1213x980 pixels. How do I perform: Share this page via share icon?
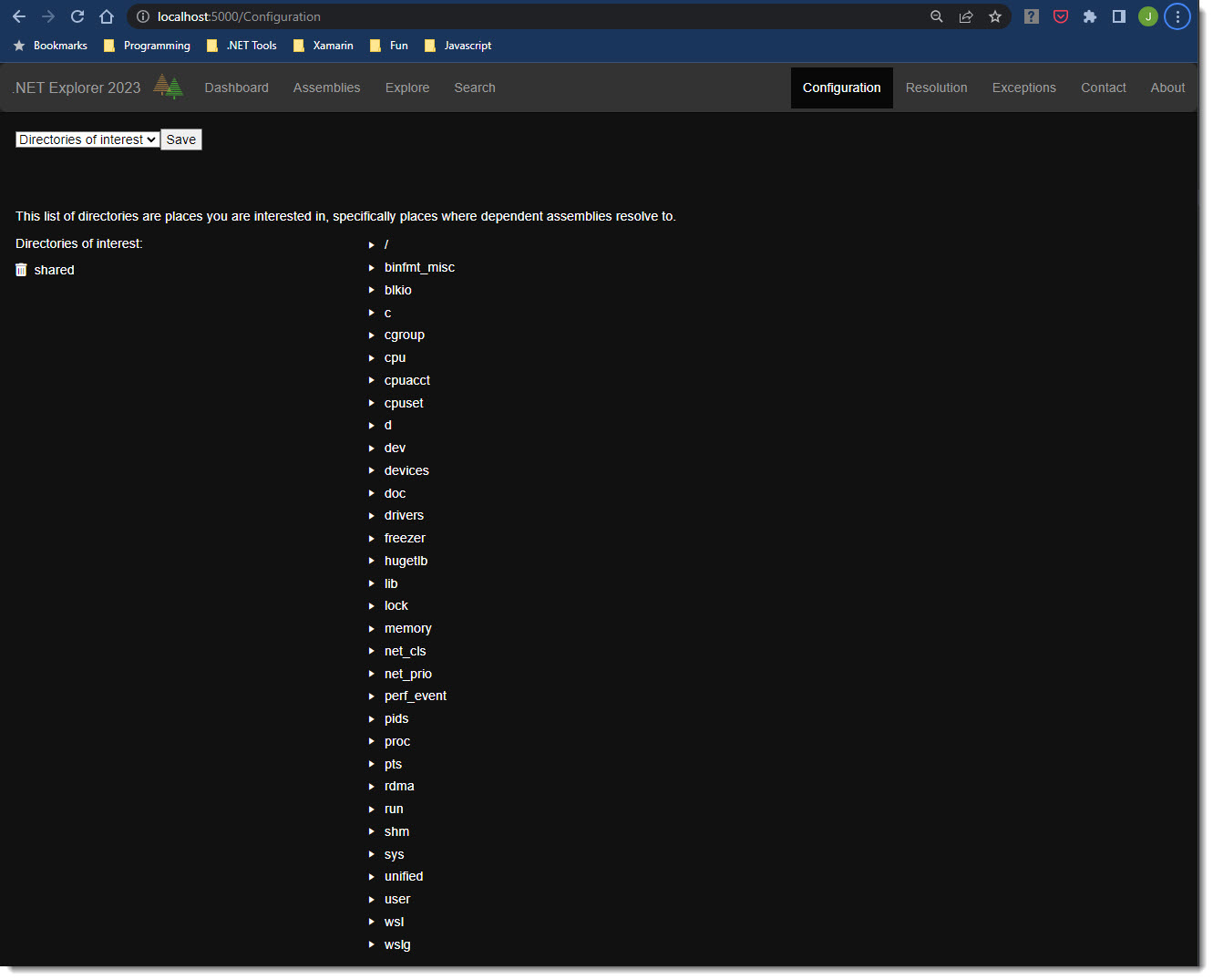(966, 16)
